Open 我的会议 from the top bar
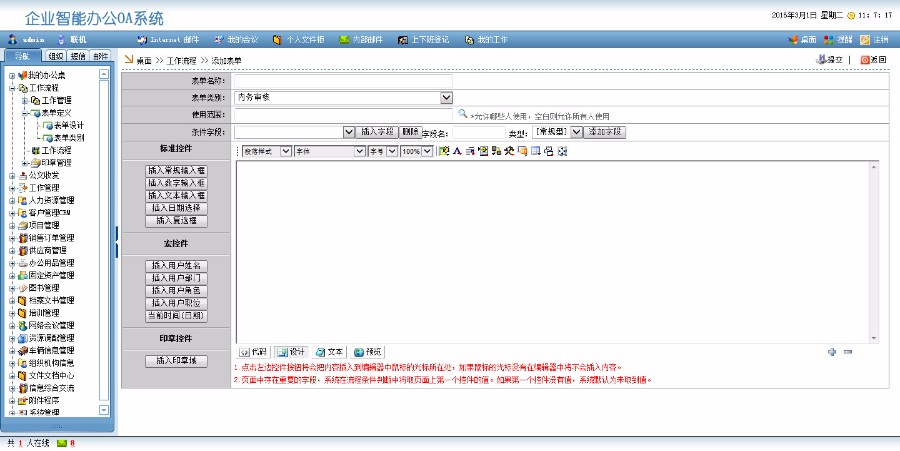The height and width of the screenshot is (451, 900). [236, 40]
